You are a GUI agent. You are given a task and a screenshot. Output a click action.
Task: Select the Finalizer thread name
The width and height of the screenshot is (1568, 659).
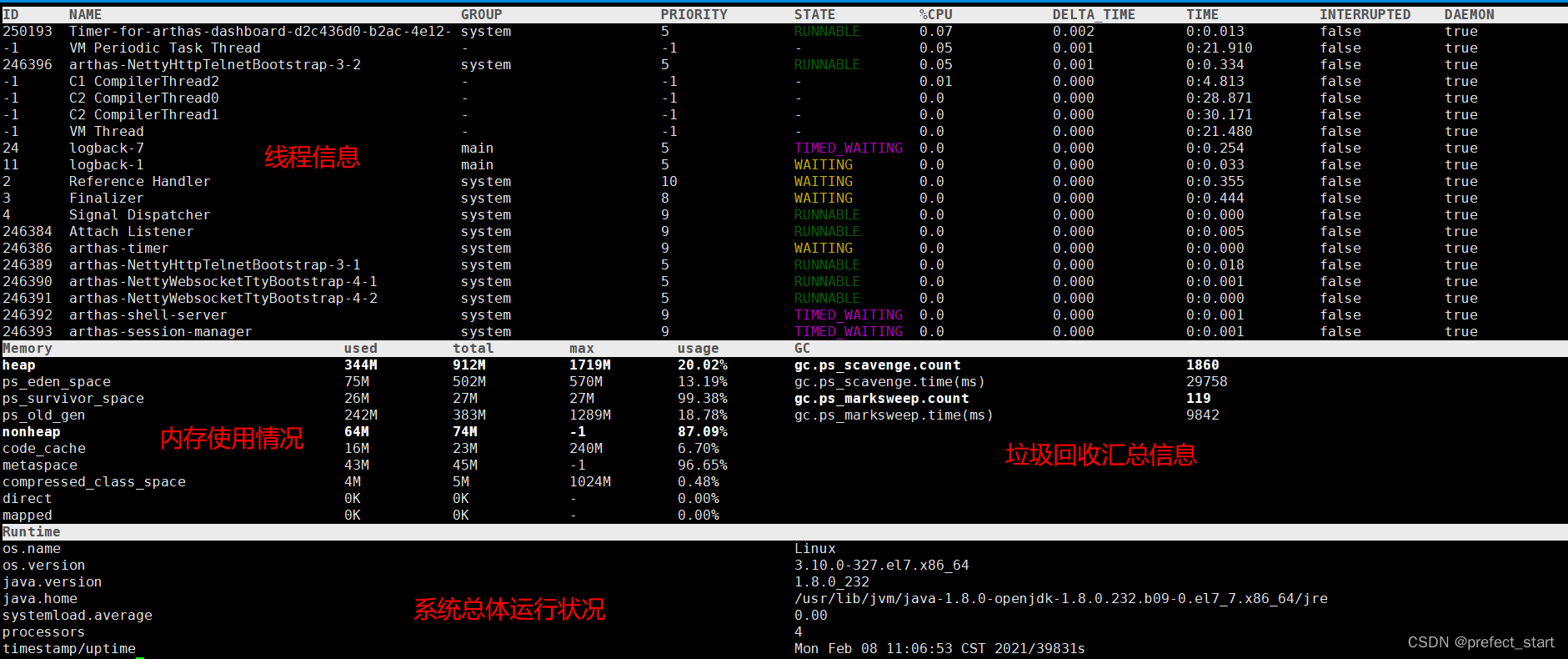point(107,199)
